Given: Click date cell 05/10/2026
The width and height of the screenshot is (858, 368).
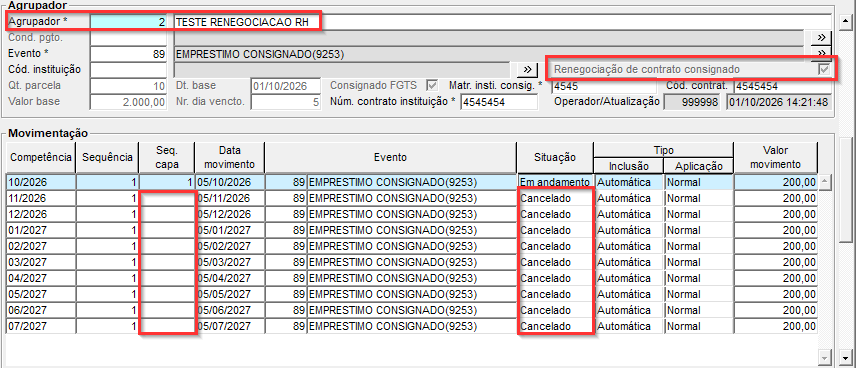Looking at the screenshot, I should click(x=230, y=182).
